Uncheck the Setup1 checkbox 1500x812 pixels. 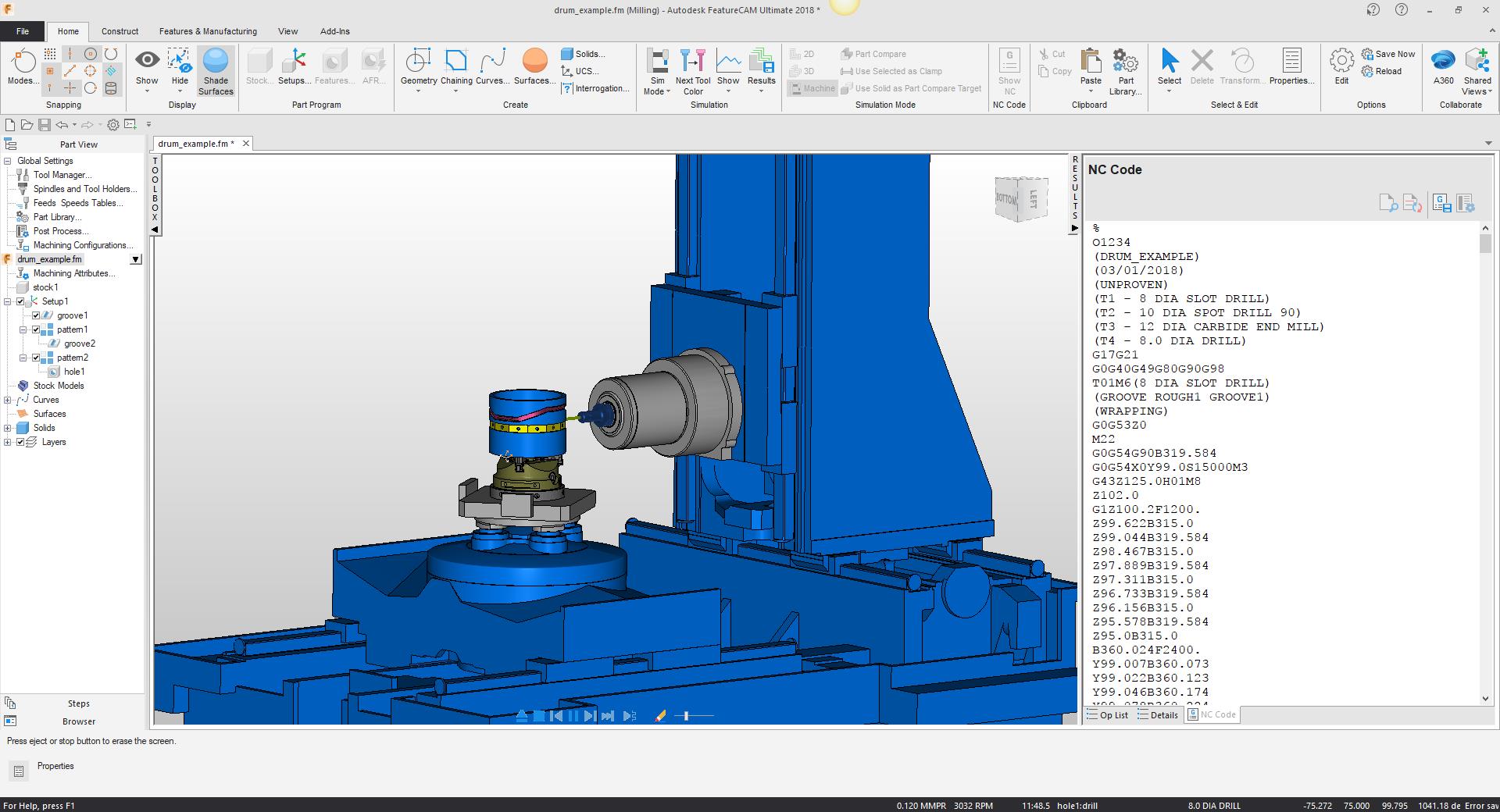coord(21,301)
